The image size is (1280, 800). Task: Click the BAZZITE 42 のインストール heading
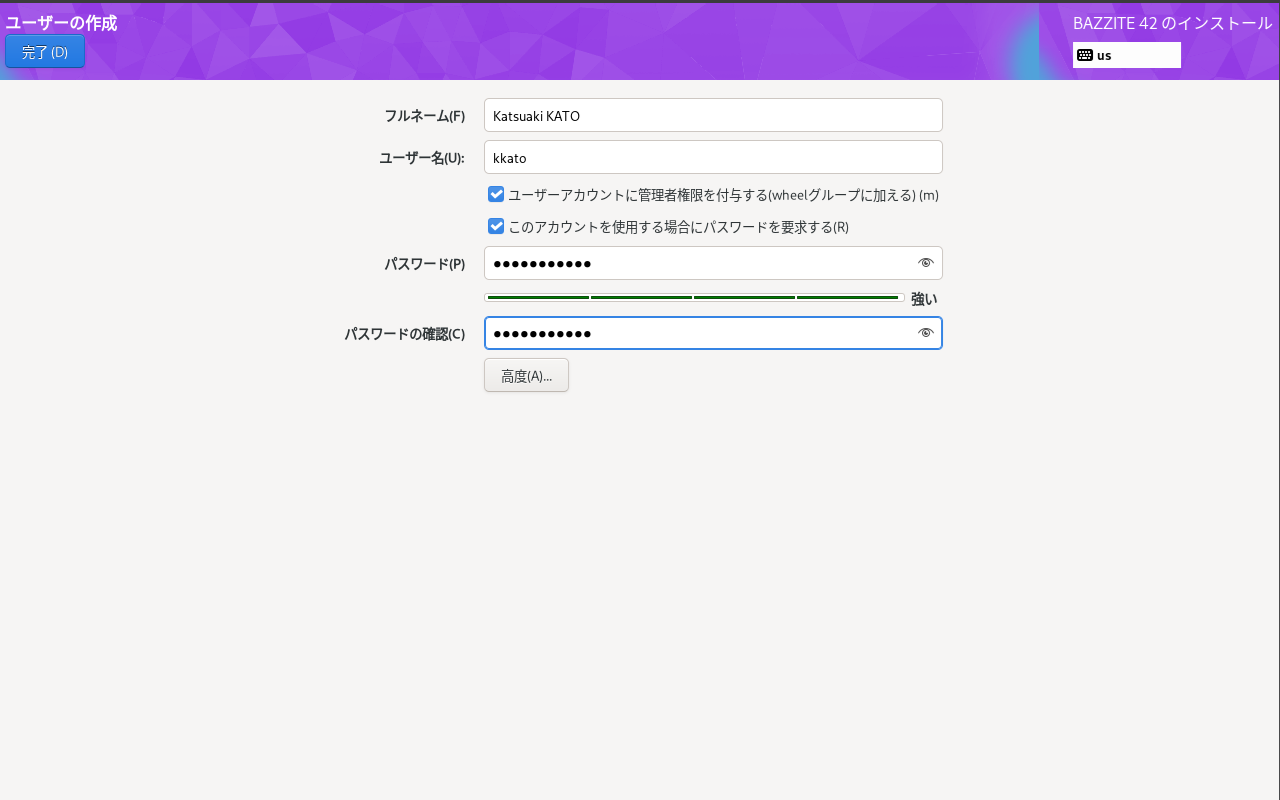(1170, 22)
